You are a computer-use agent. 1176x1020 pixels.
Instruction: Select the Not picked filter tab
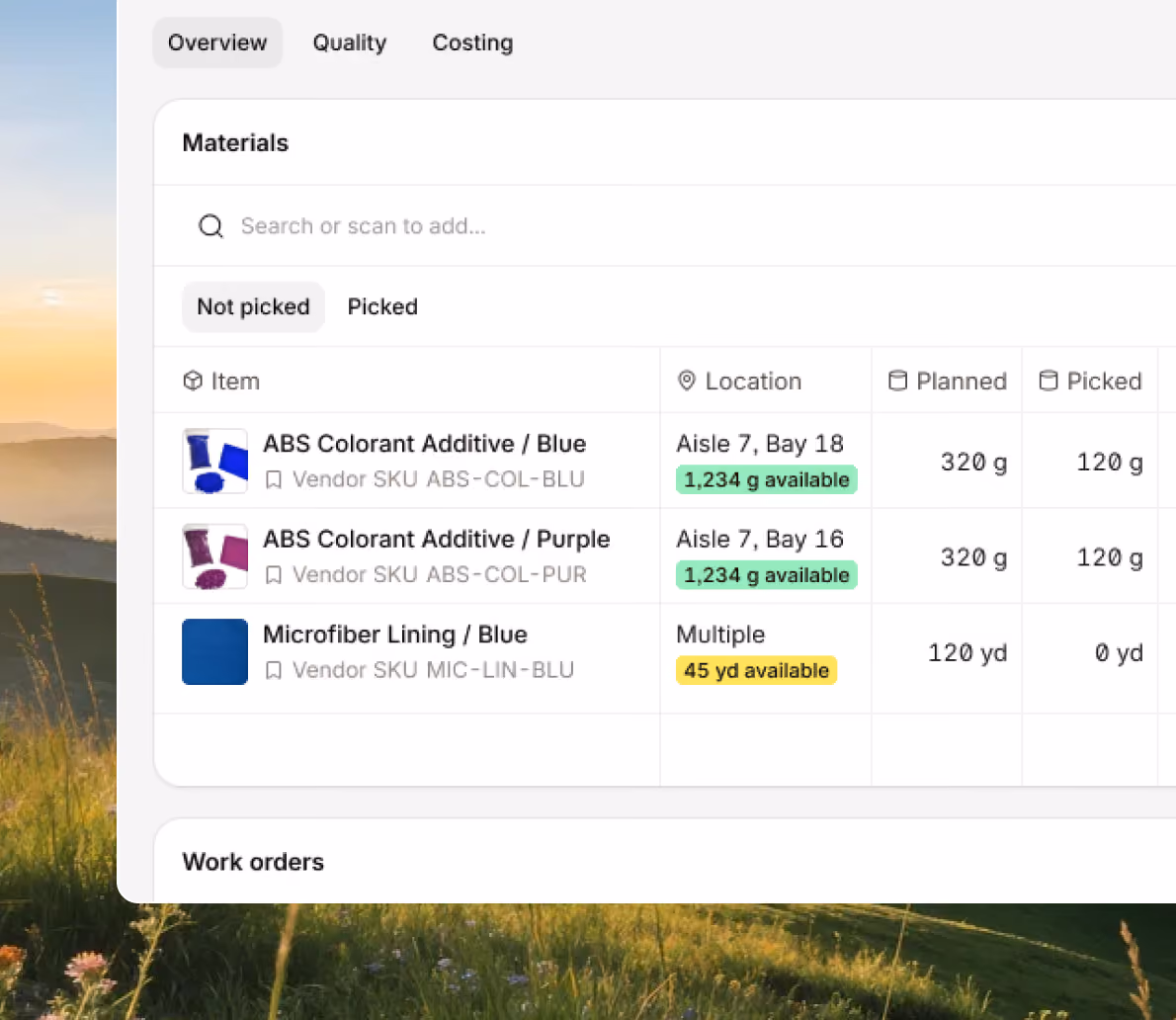(254, 306)
